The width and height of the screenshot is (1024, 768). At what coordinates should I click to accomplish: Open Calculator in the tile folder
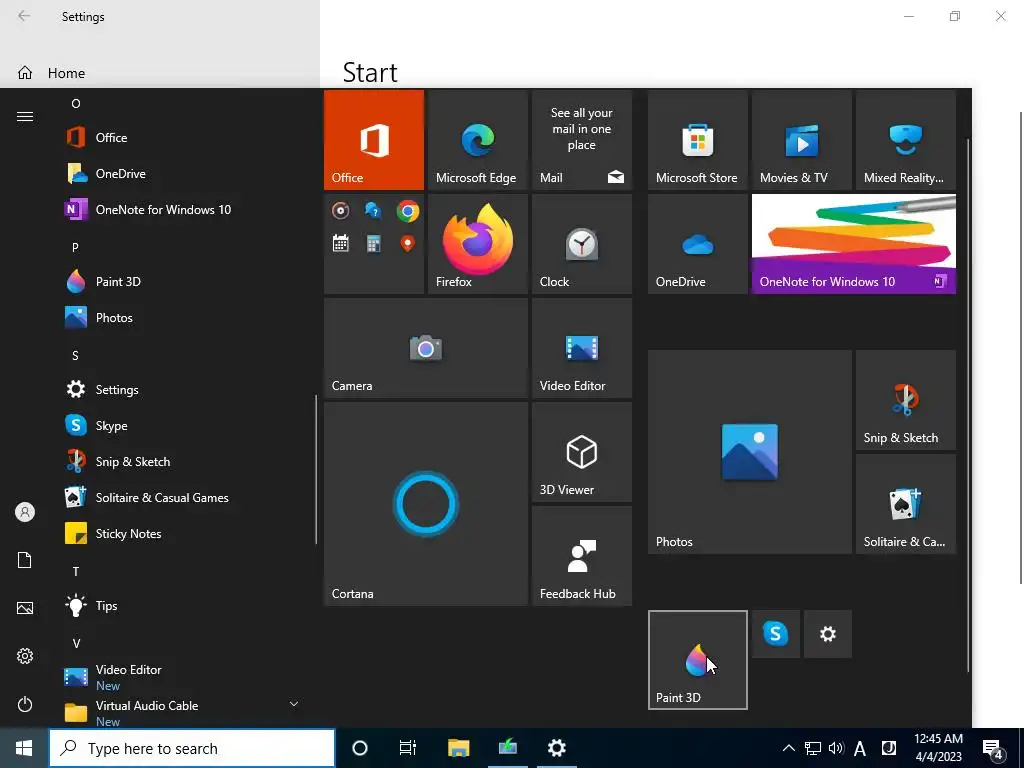pos(374,244)
